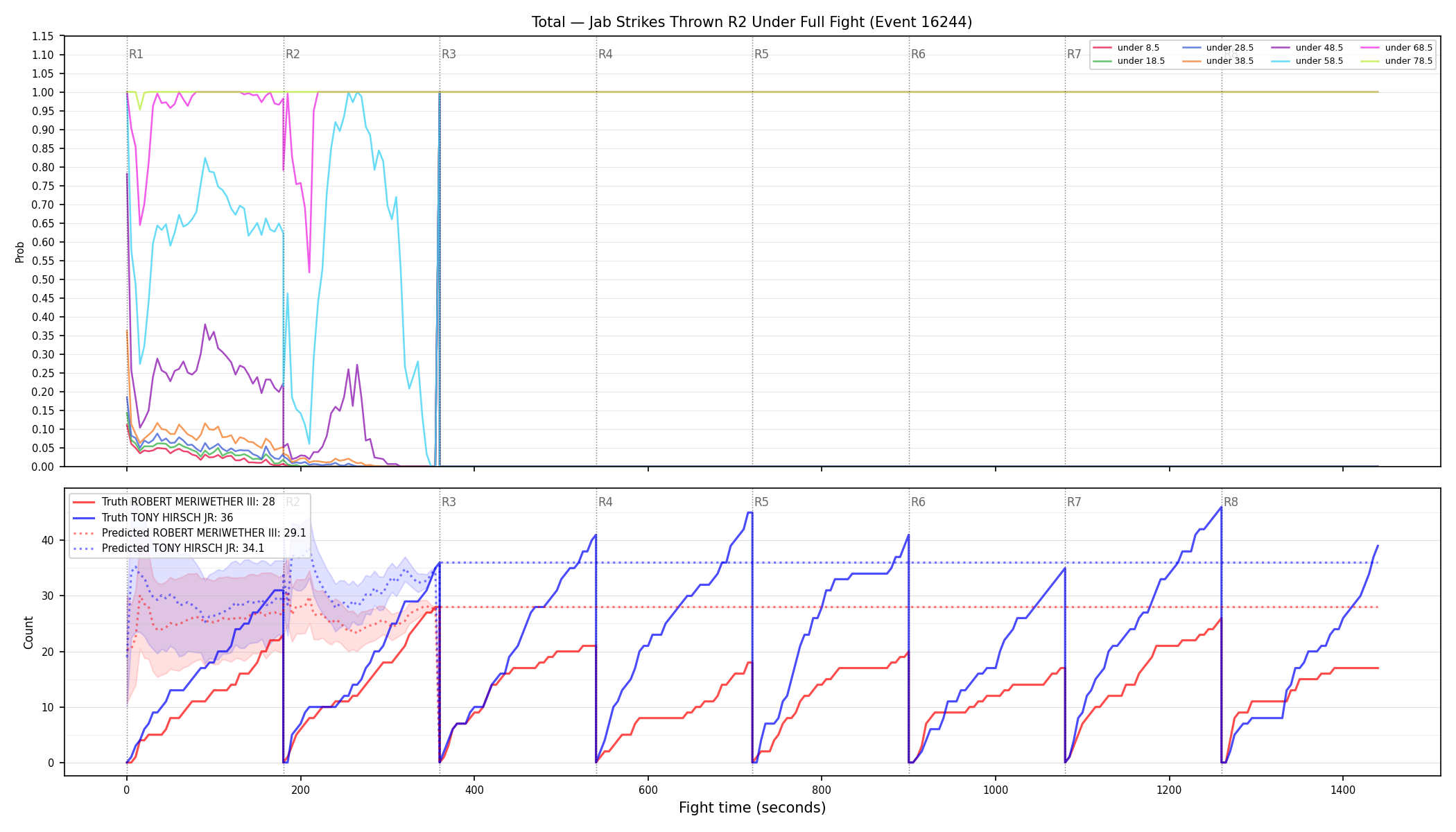1456x832 pixels.
Task: Click the 30 tick on the Count axis
Action: point(49,596)
